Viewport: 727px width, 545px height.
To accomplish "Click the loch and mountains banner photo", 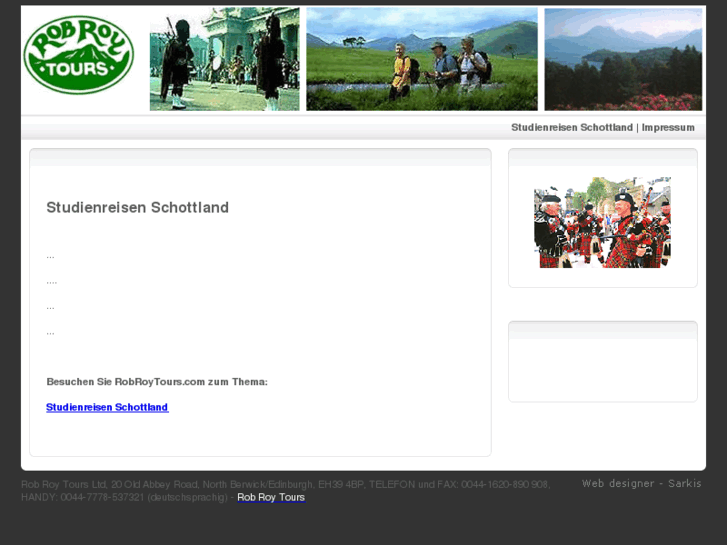I will (623, 59).
